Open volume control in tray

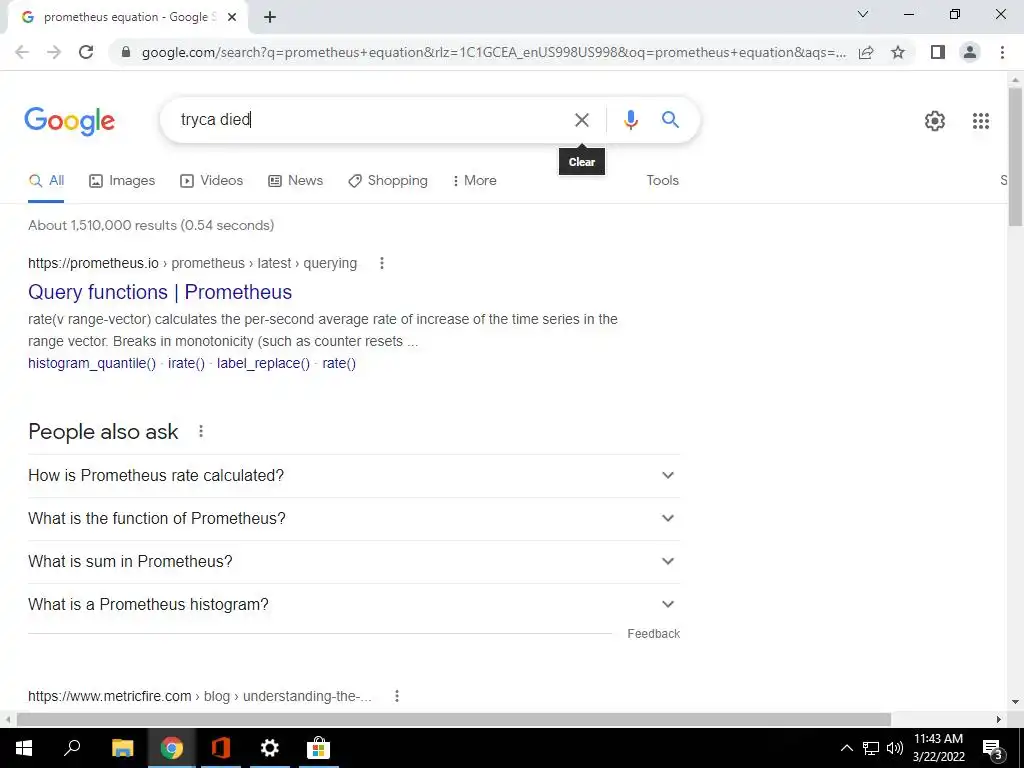coord(895,748)
